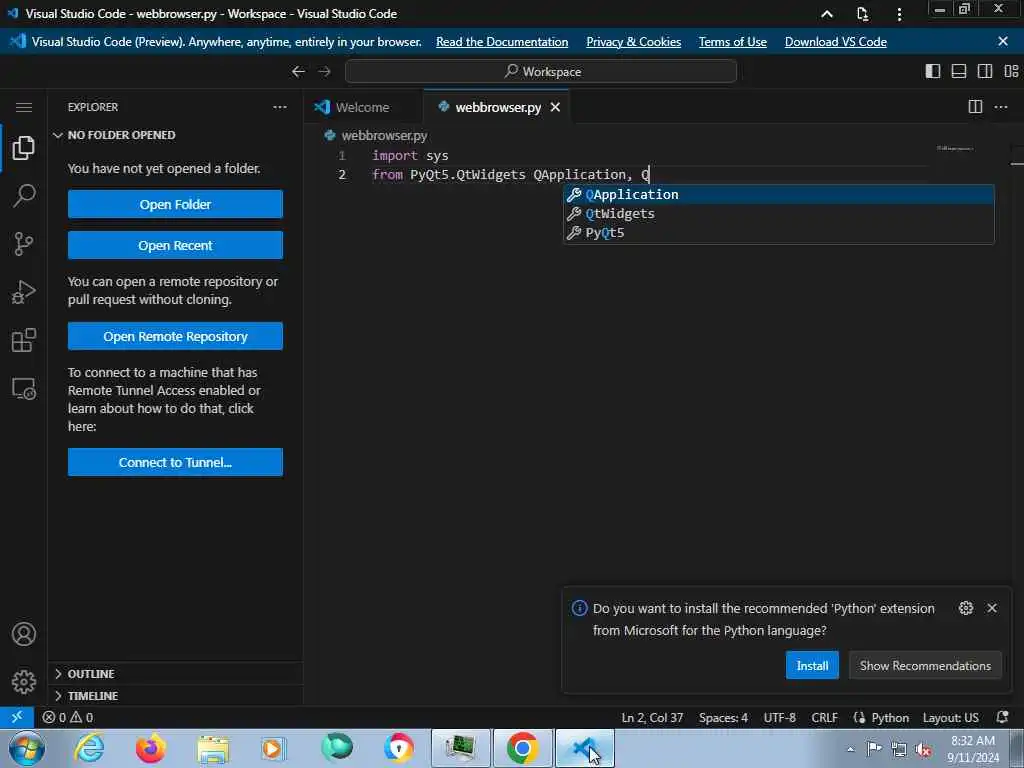Screen dimensions: 1024x768
Task: Place cursor on line 1 import sys
Action: point(410,155)
